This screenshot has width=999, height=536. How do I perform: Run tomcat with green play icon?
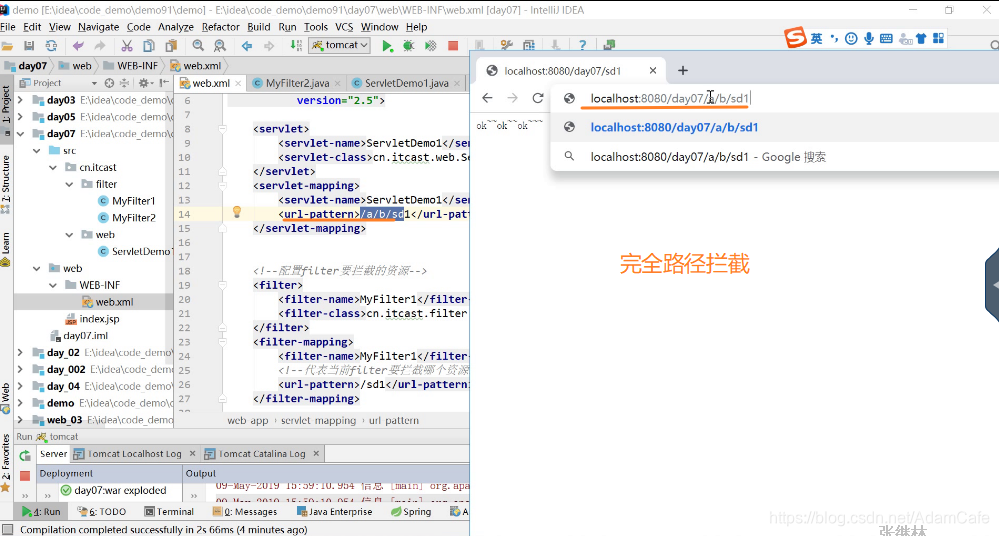pyautogui.click(x=387, y=46)
